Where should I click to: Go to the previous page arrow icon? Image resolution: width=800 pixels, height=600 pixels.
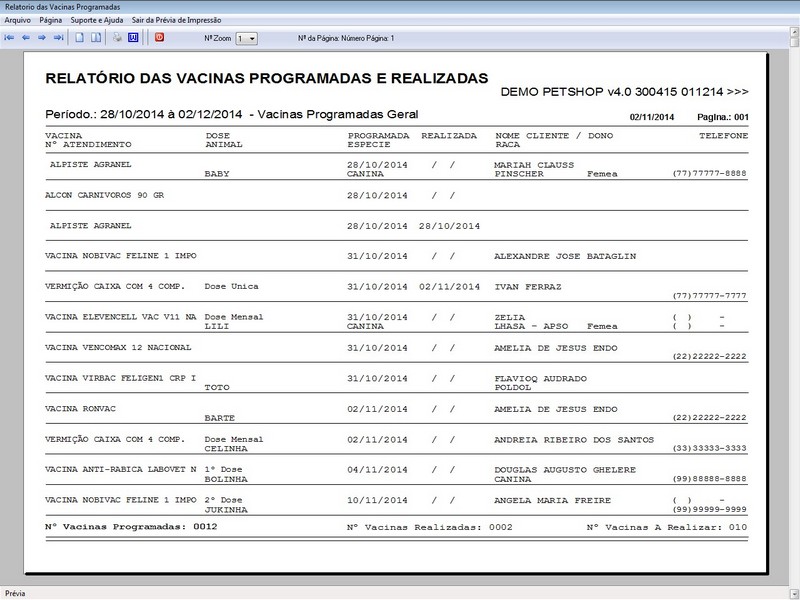26,38
